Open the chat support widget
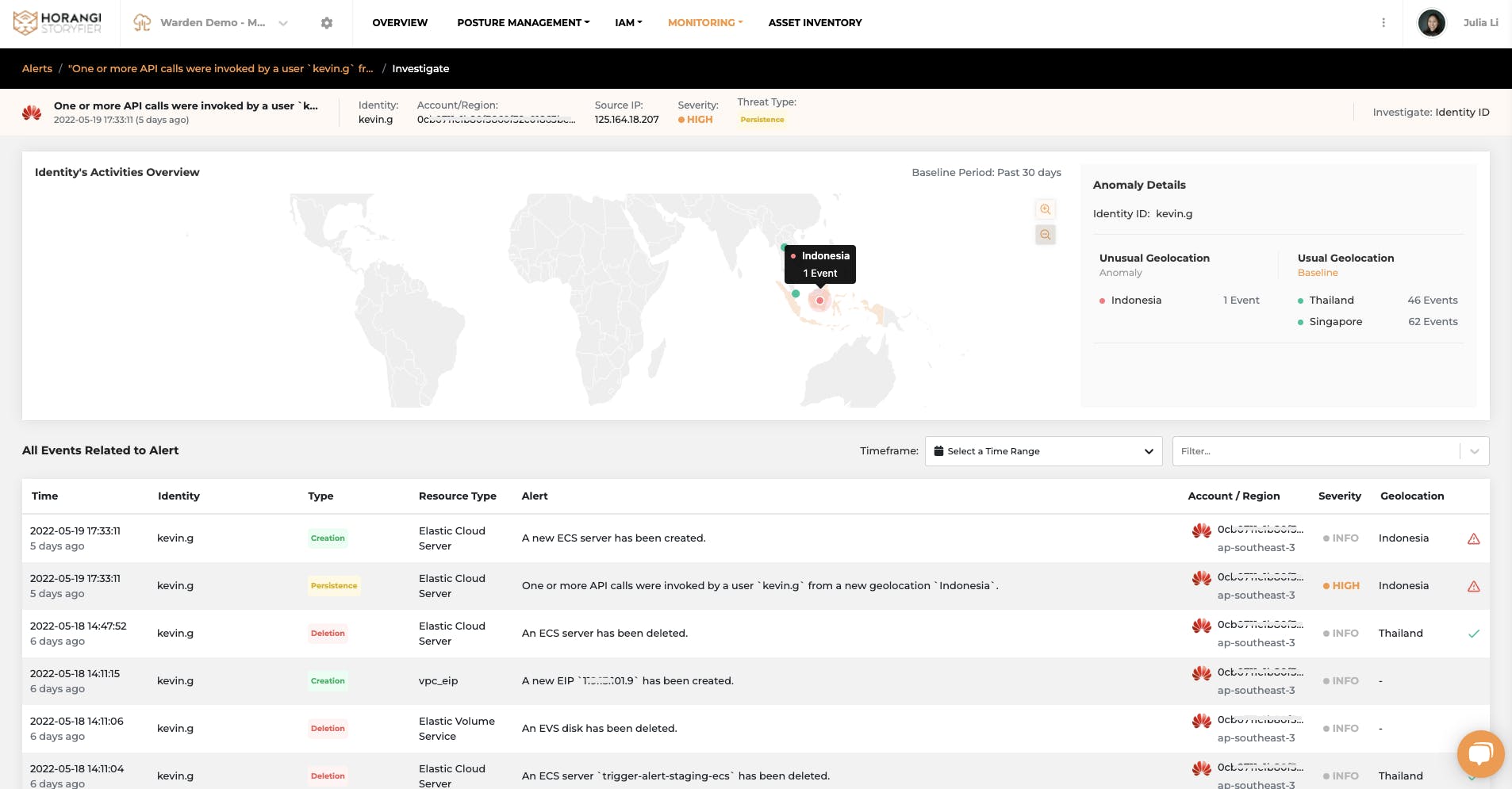The width and height of the screenshot is (1512, 789). 1480,753
